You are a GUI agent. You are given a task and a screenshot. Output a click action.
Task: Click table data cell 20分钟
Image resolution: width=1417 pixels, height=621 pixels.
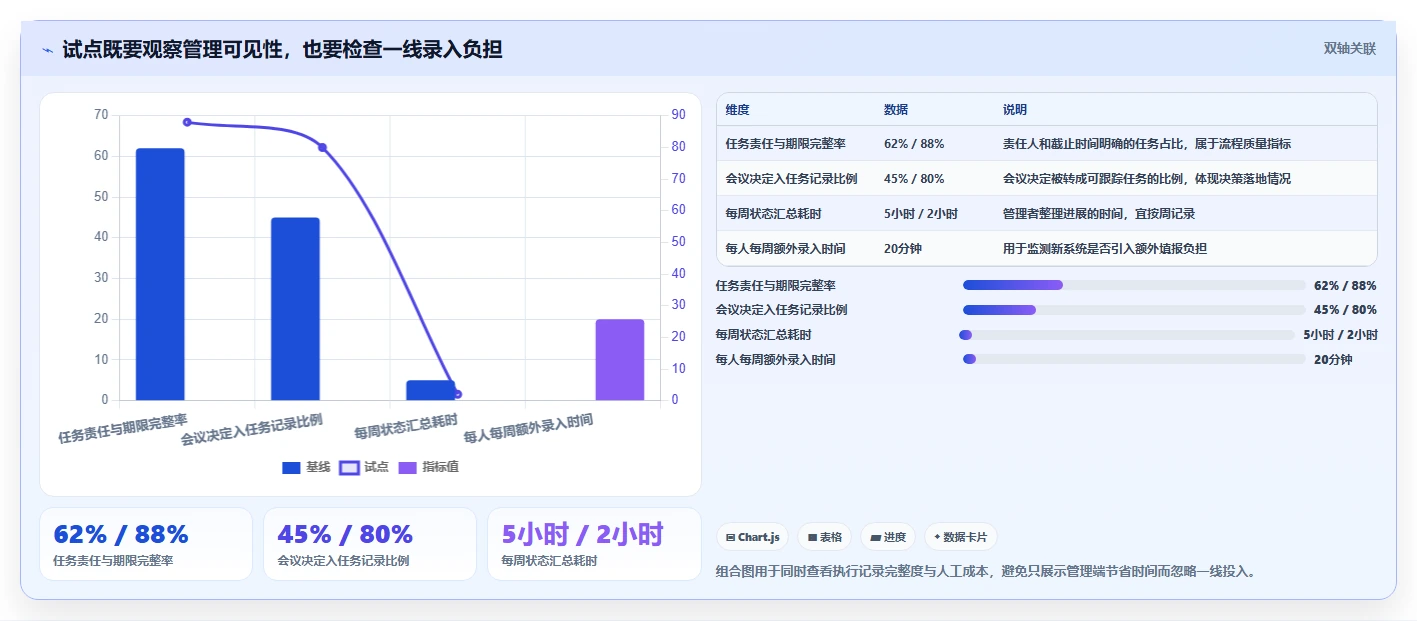coord(903,249)
